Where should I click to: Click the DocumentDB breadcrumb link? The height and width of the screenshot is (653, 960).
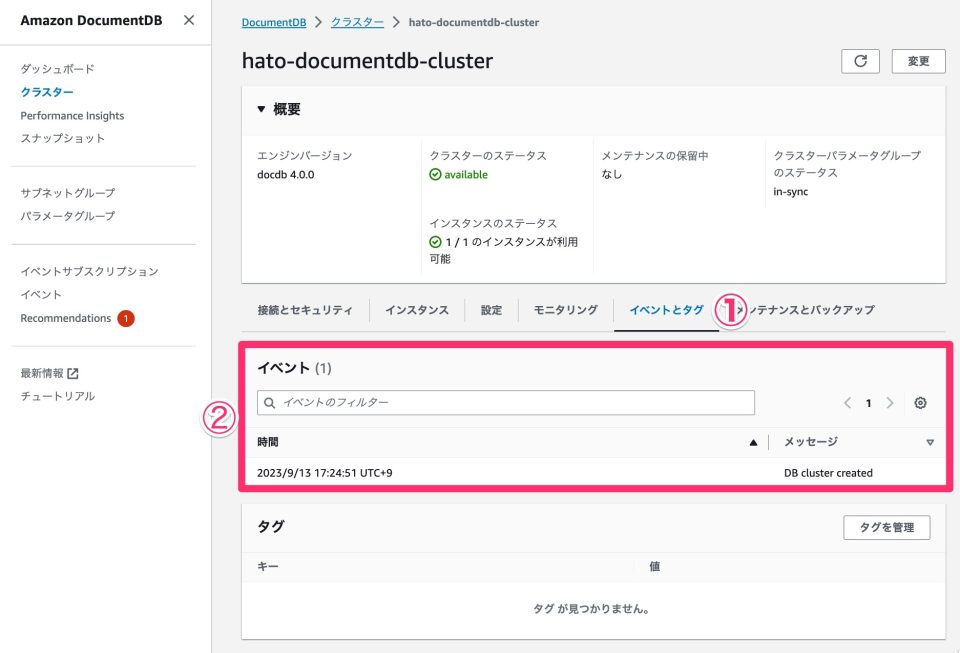(x=274, y=22)
